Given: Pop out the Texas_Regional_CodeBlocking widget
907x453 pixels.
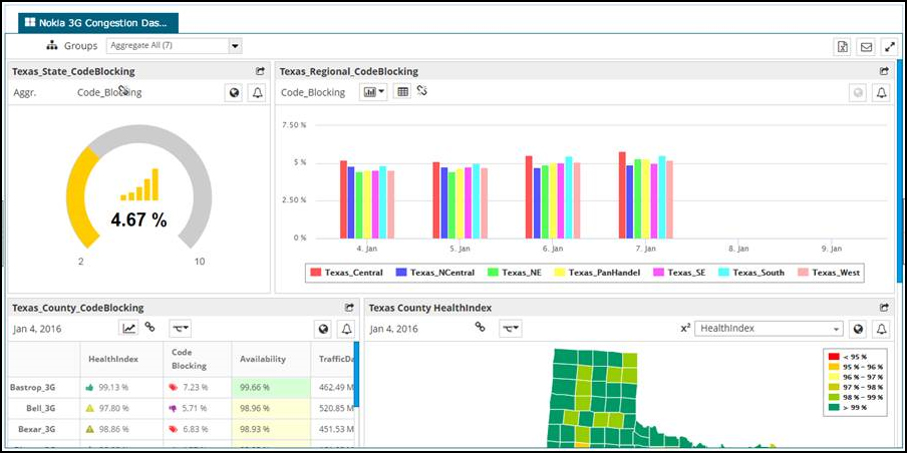Looking at the screenshot, I should click(884, 71).
